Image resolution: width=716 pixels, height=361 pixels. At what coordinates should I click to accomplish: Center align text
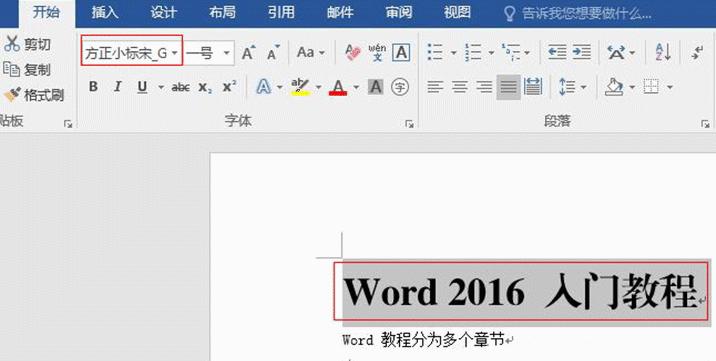coord(460,87)
